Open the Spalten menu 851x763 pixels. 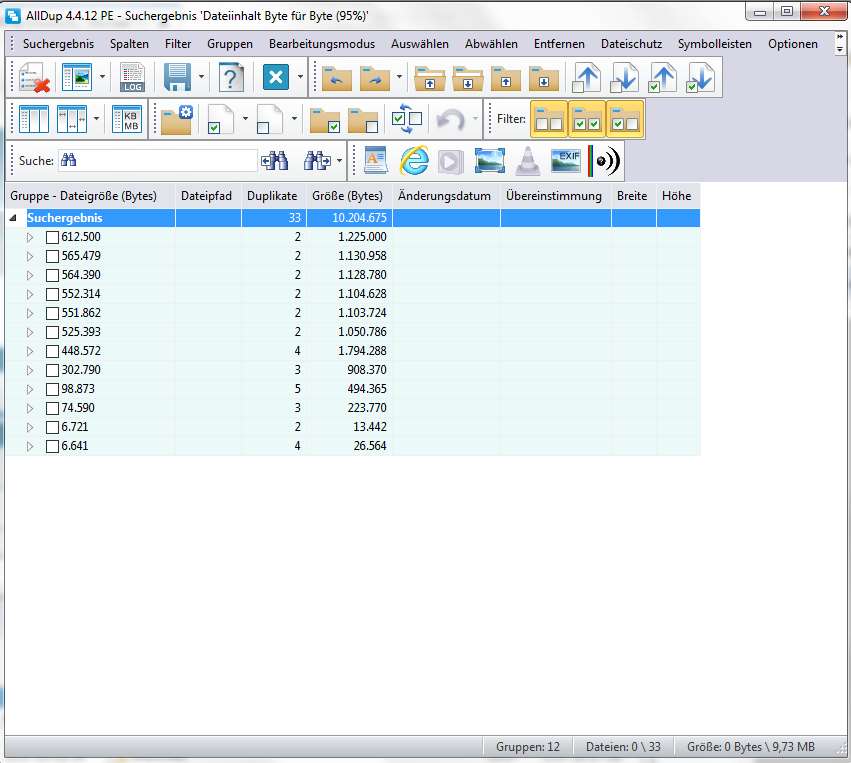(x=129, y=44)
